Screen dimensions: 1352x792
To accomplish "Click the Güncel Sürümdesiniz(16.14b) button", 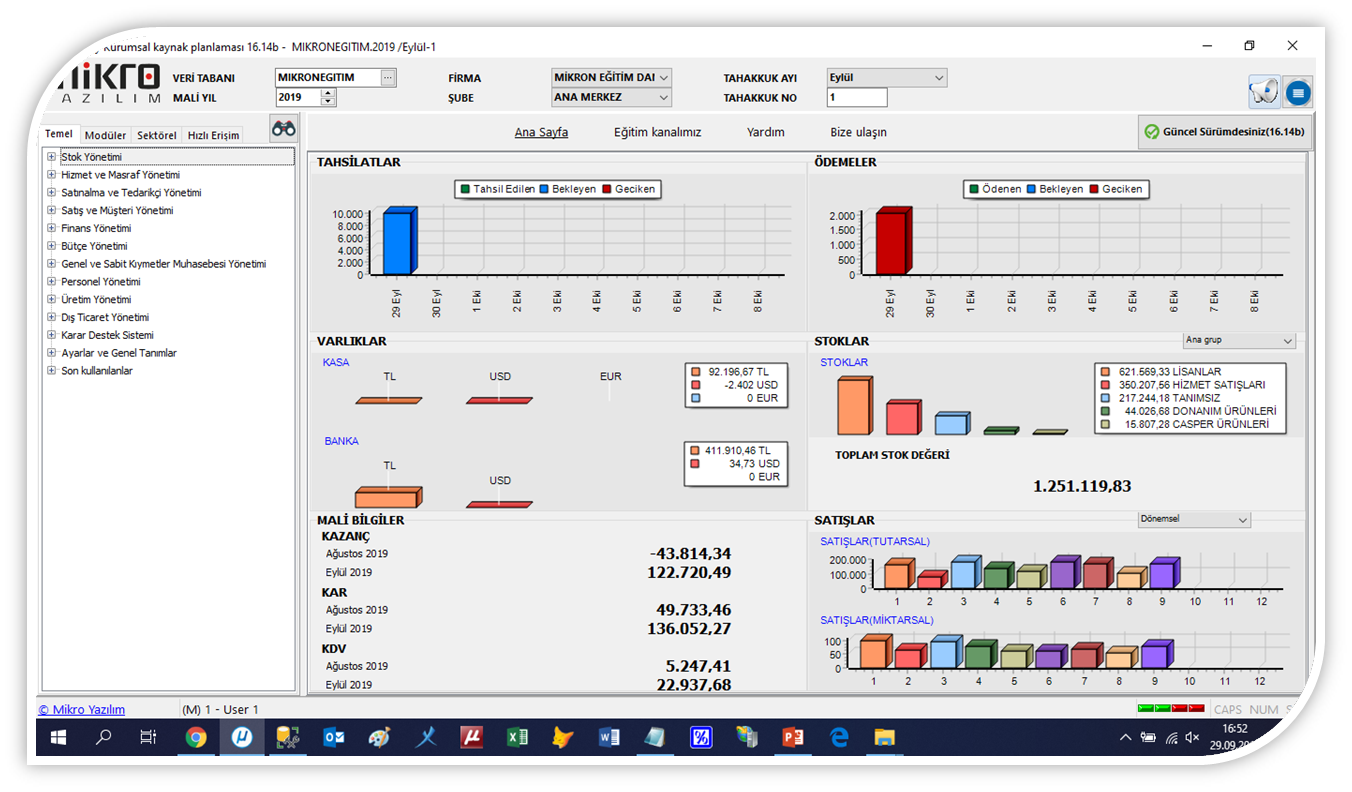I will coord(1224,132).
